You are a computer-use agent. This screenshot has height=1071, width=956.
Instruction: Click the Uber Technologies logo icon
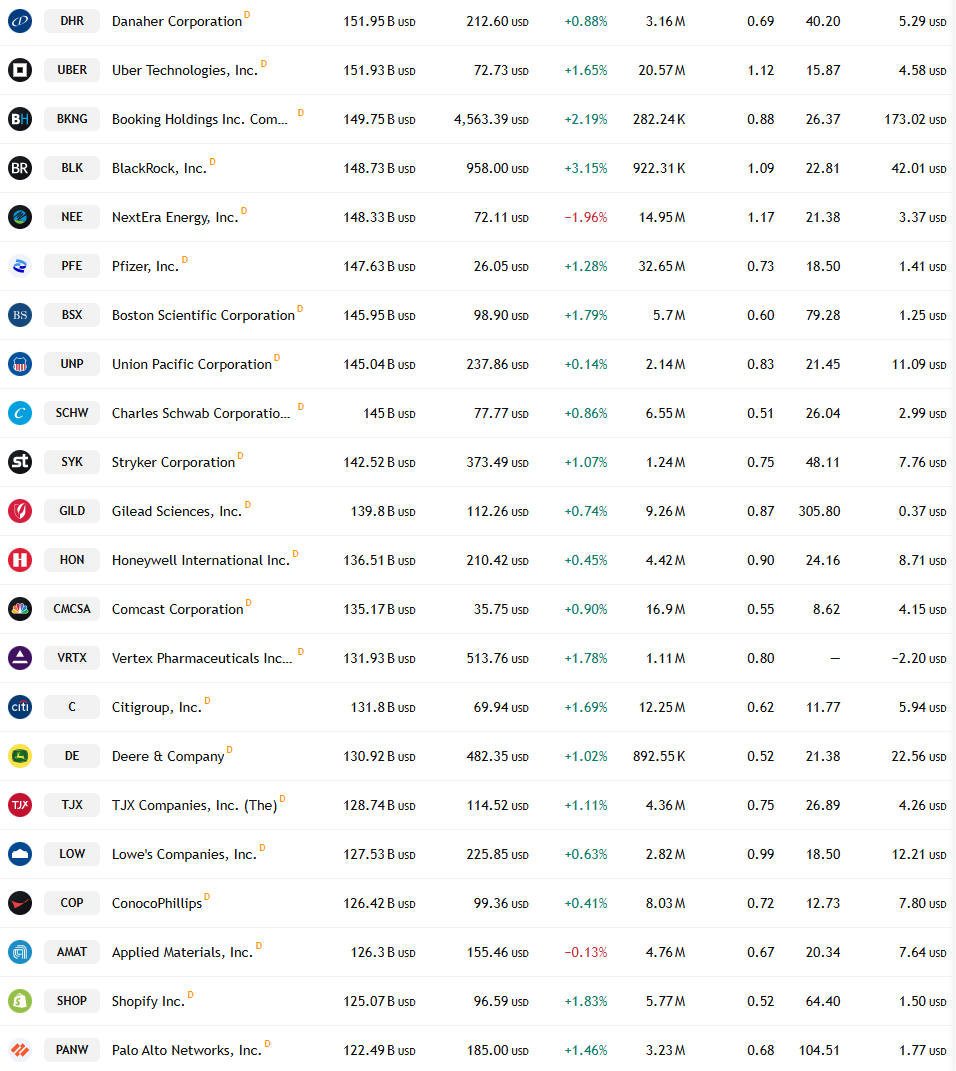click(20, 70)
